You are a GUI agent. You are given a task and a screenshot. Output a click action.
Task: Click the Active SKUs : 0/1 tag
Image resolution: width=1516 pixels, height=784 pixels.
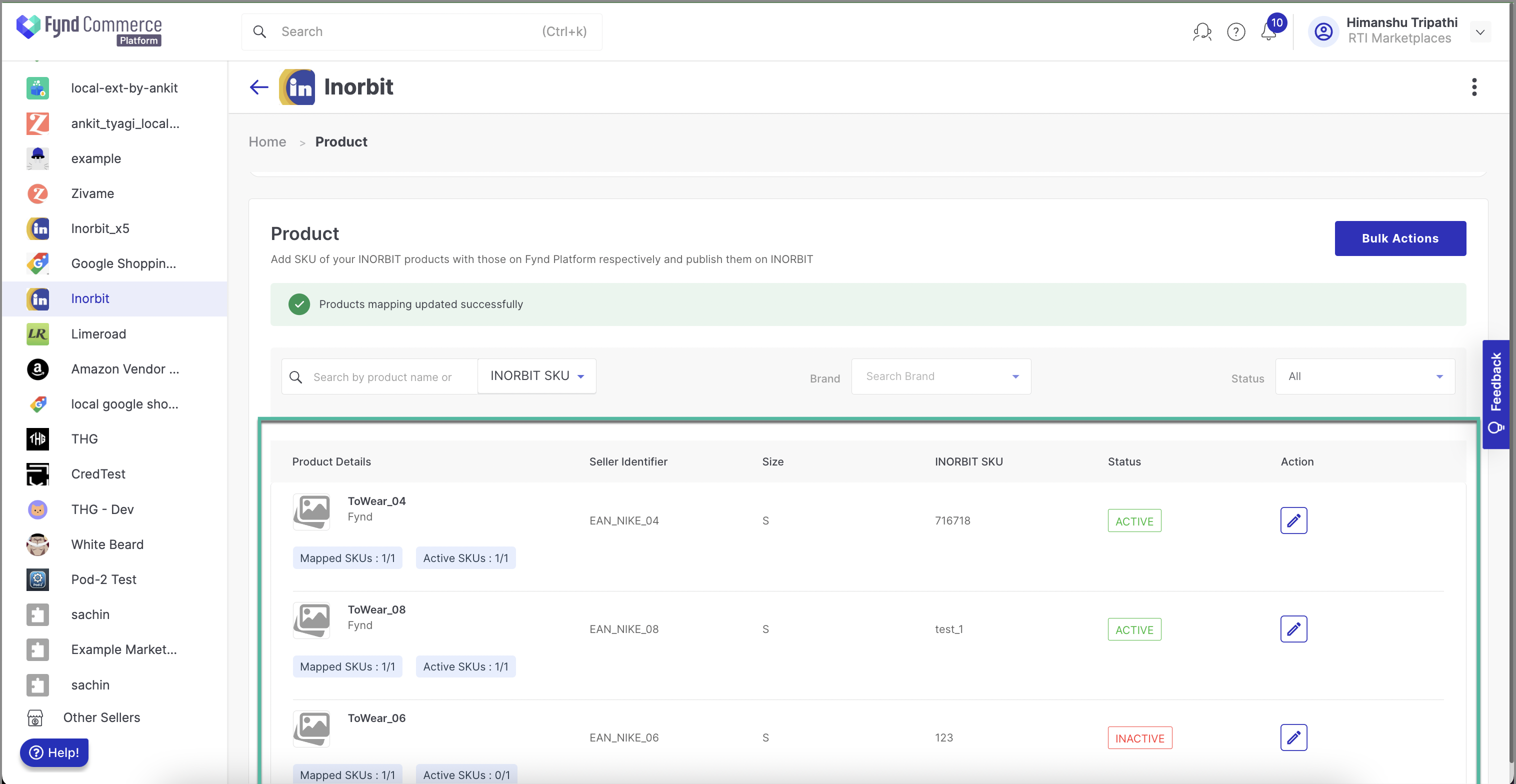click(x=466, y=775)
